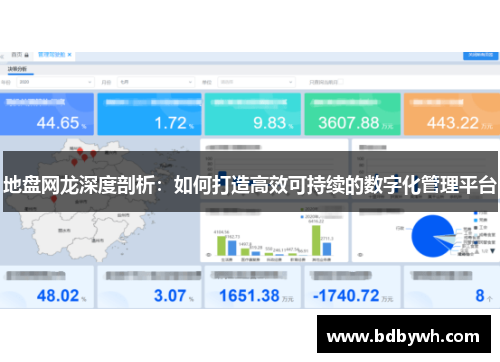Open the month dropdown showing 七月
Image resolution: width=500 pixels, height=362 pixels.
(155, 82)
